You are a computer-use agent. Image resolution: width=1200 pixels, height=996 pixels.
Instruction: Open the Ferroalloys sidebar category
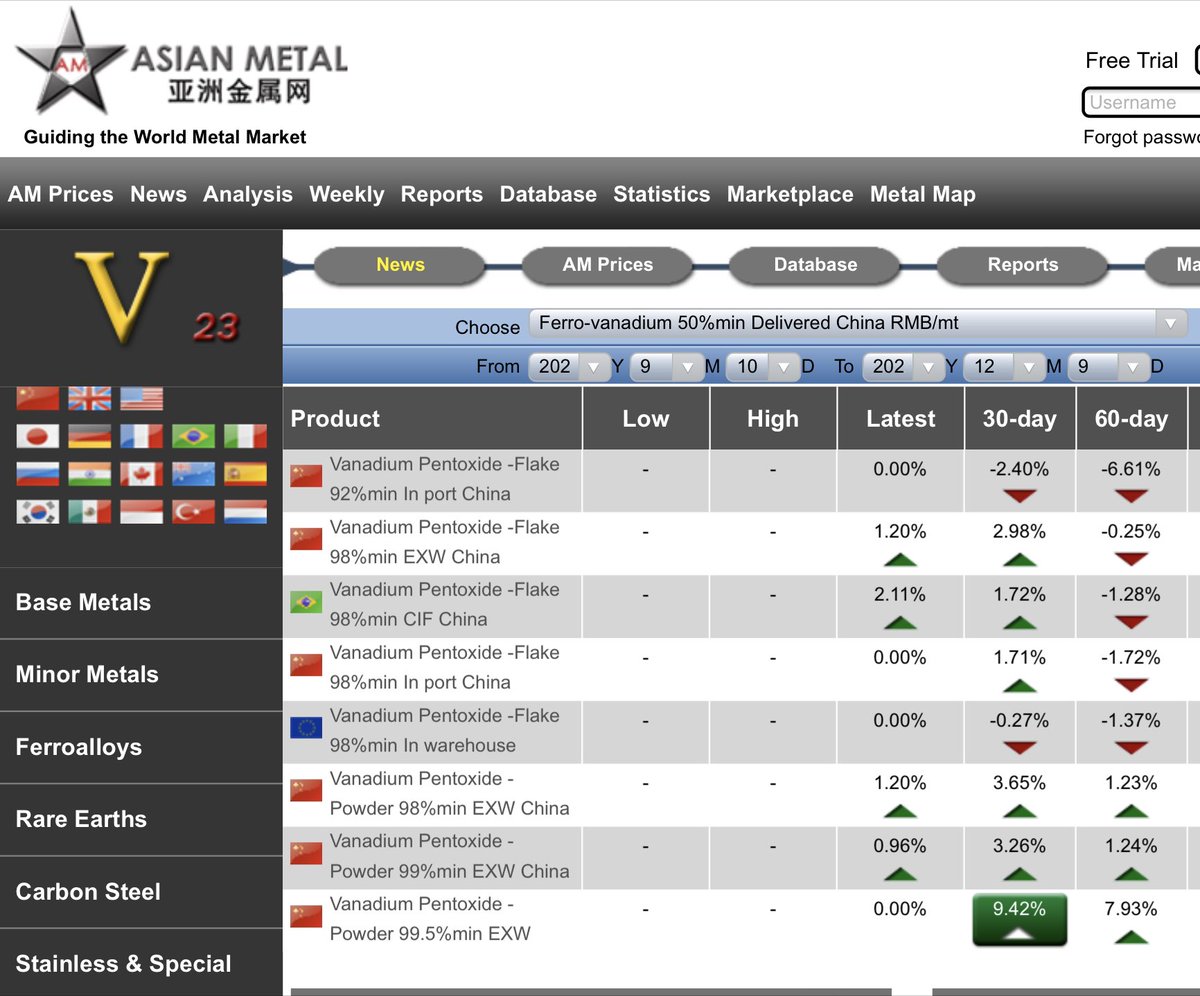[x=141, y=748]
